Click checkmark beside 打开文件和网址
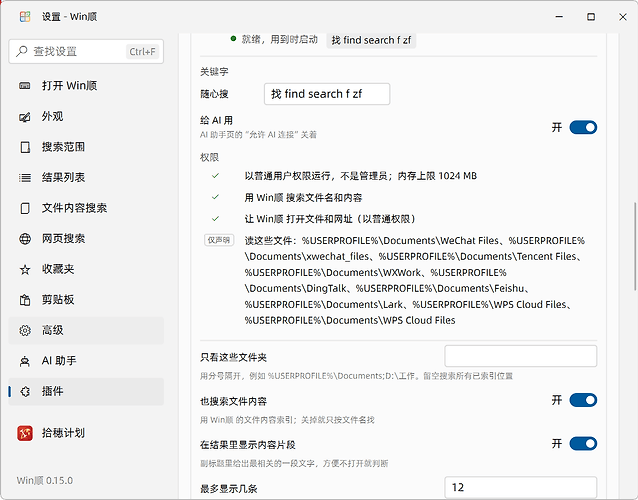Image resolution: width=638 pixels, height=500 pixels. click(x=216, y=218)
